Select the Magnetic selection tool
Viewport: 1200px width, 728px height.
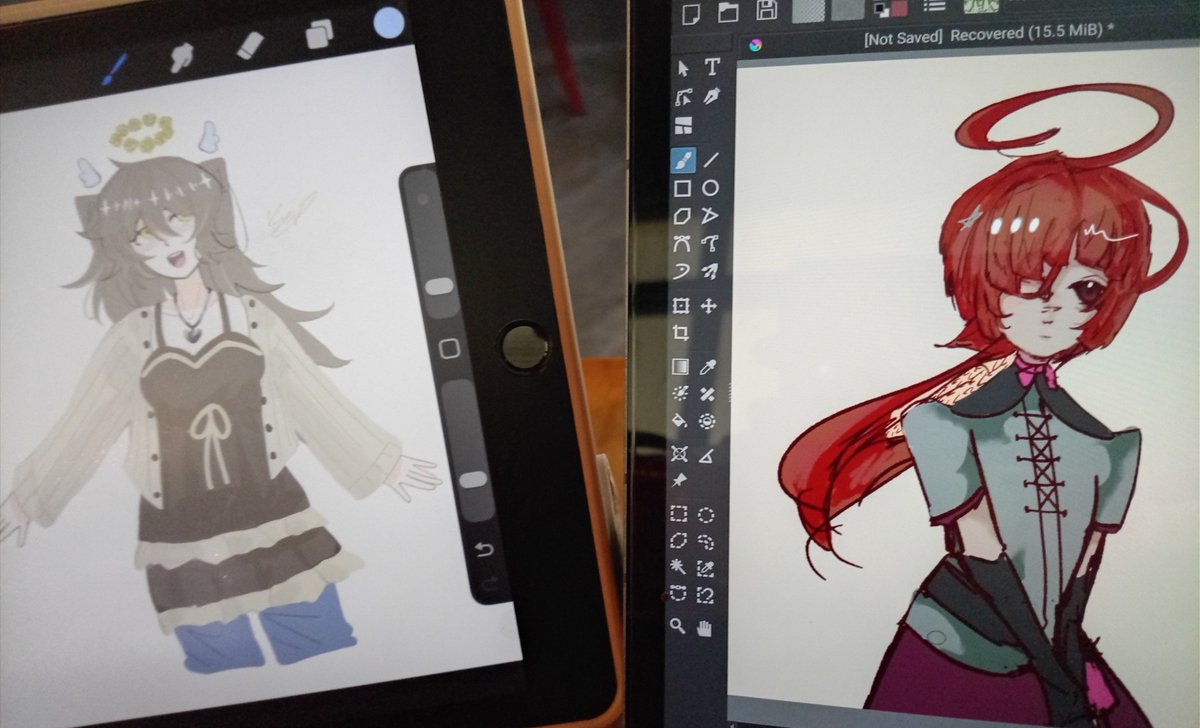click(706, 593)
